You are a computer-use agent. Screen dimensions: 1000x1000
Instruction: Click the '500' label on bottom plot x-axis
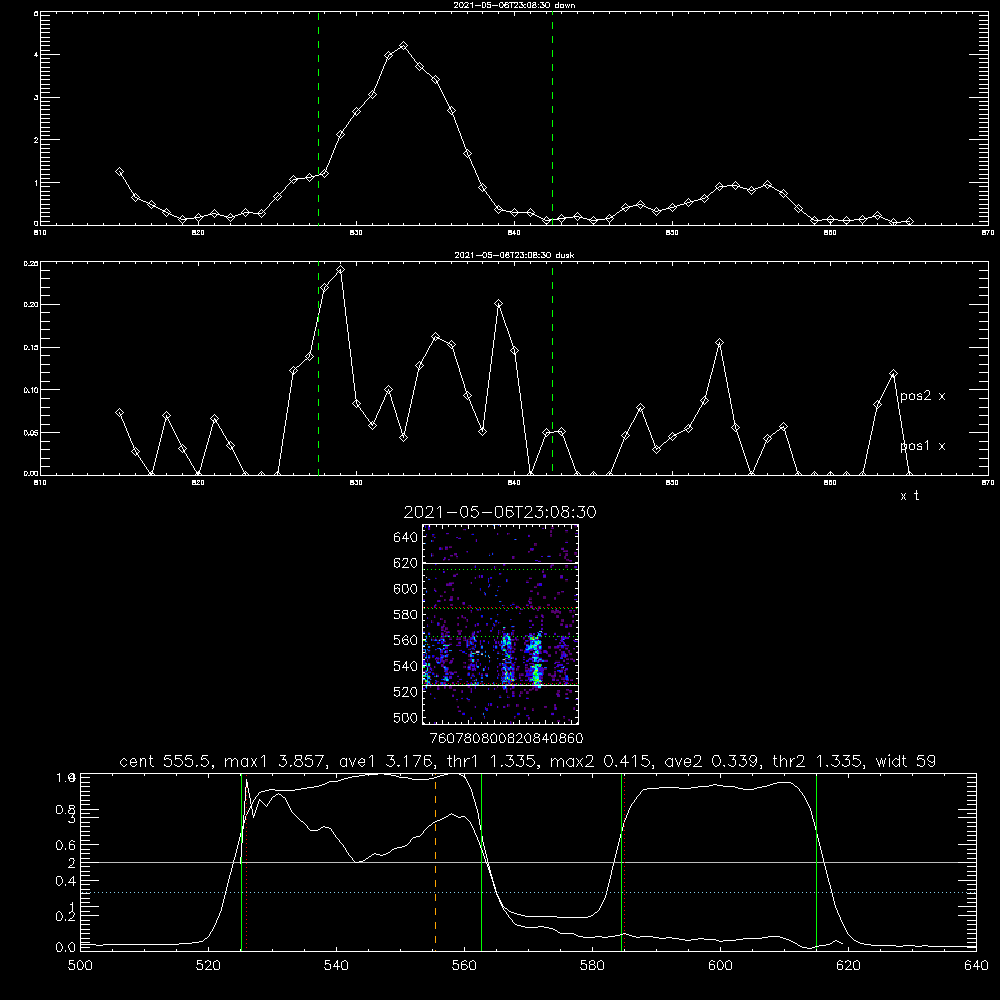tap(80, 966)
